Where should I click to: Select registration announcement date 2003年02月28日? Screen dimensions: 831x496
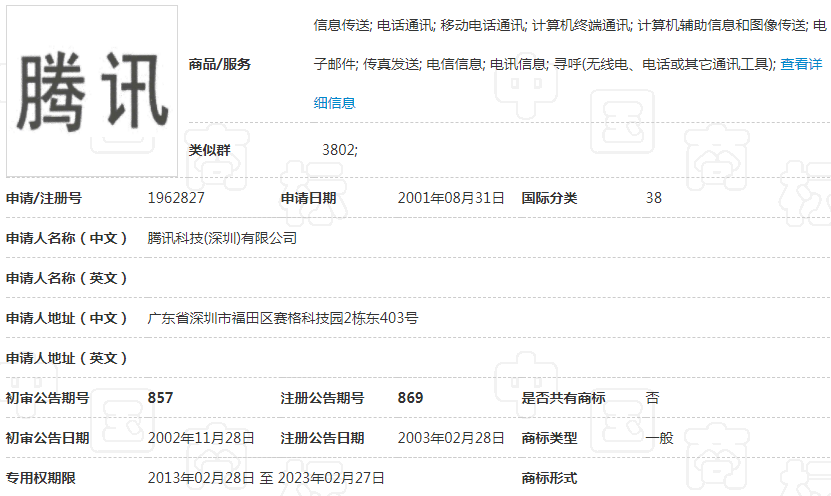coord(451,438)
